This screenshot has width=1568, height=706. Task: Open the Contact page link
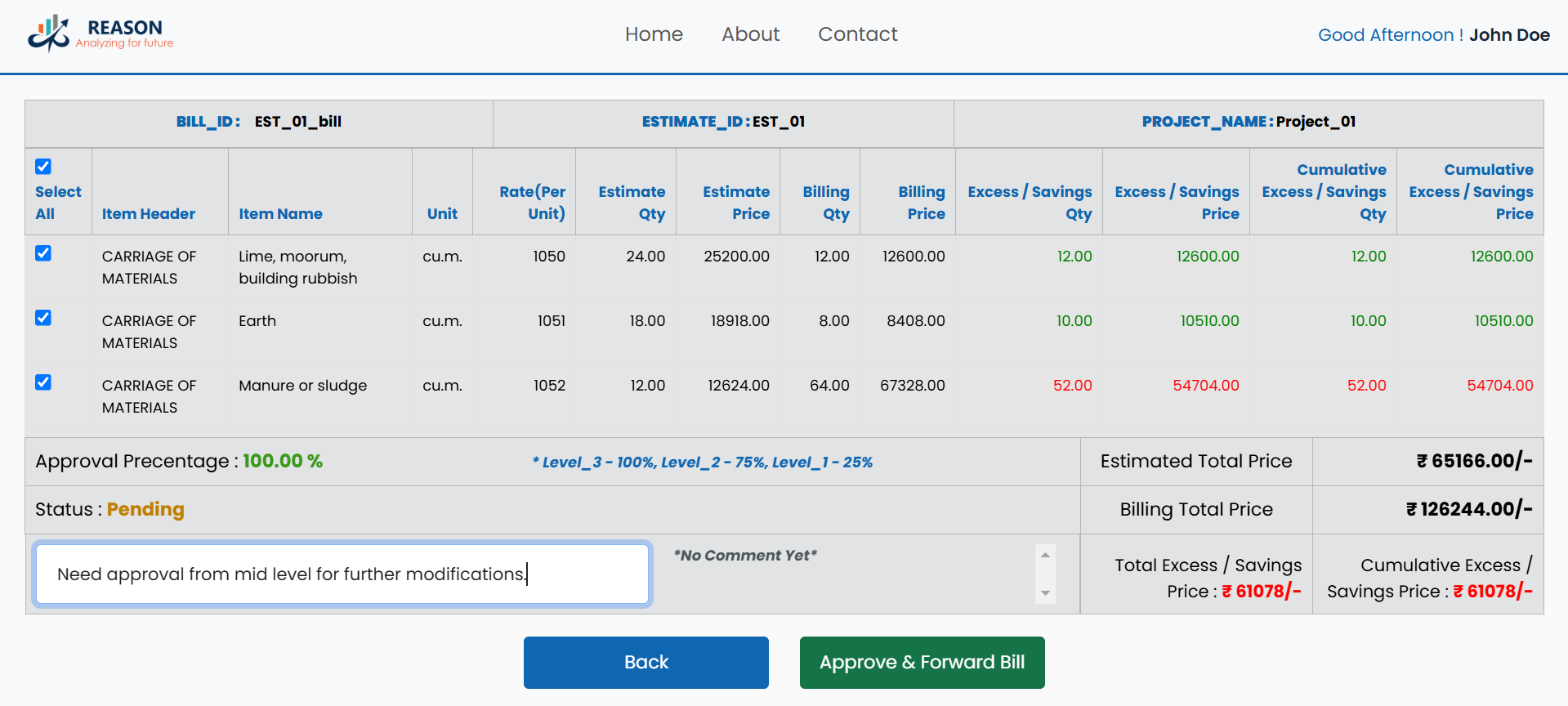coord(857,34)
